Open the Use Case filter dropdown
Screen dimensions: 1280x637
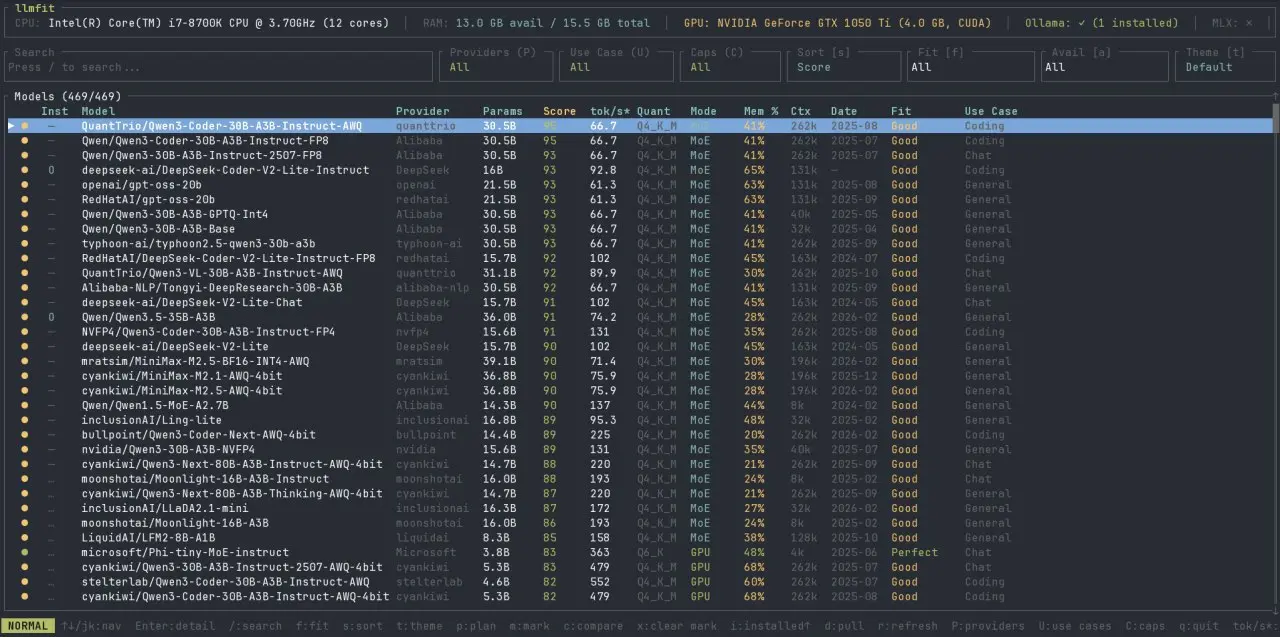click(x=616, y=66)
